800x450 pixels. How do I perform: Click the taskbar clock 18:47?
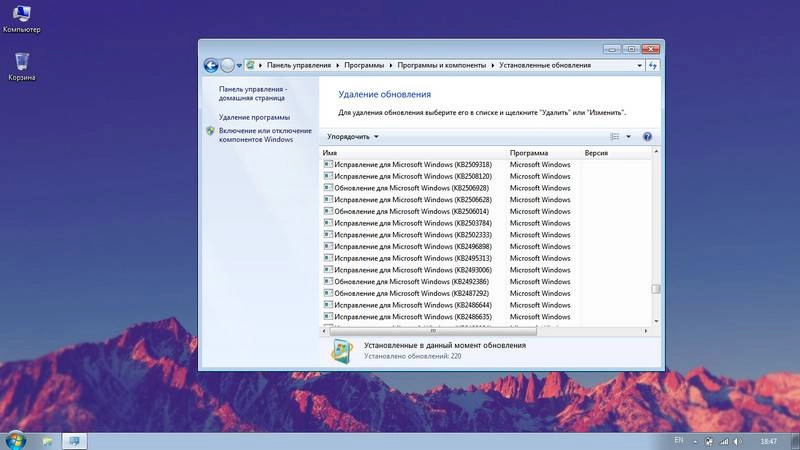point(768,441)
